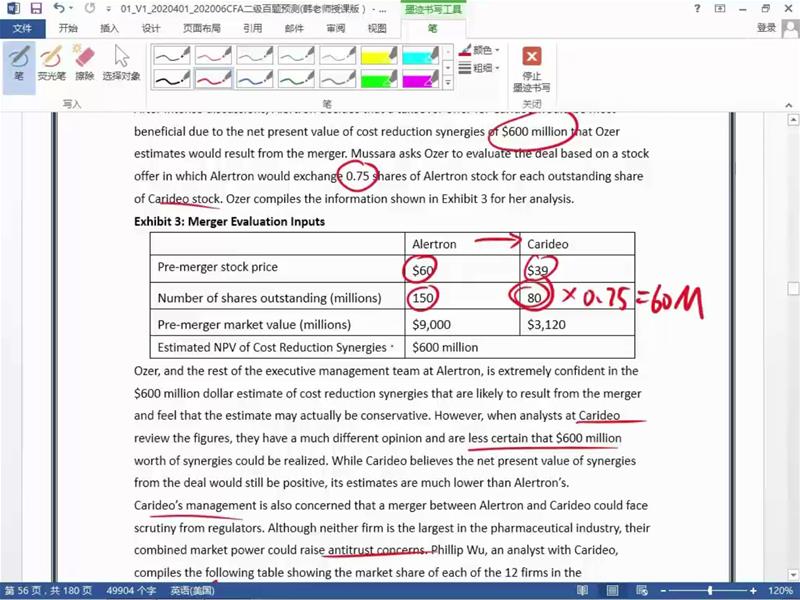Click the vertical scrollbar thumb
The width and height of the screenshot is (800, 600).
[x=793, y=289]
